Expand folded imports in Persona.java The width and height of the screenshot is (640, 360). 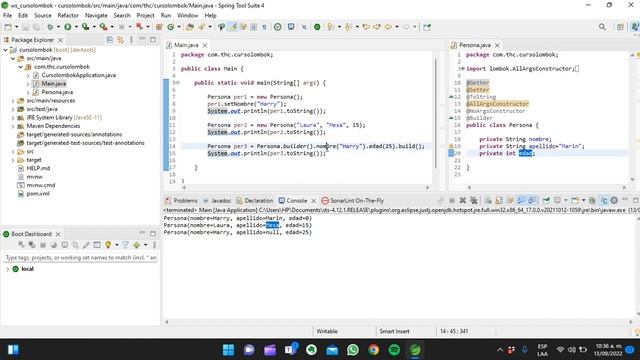click(462, 69)
